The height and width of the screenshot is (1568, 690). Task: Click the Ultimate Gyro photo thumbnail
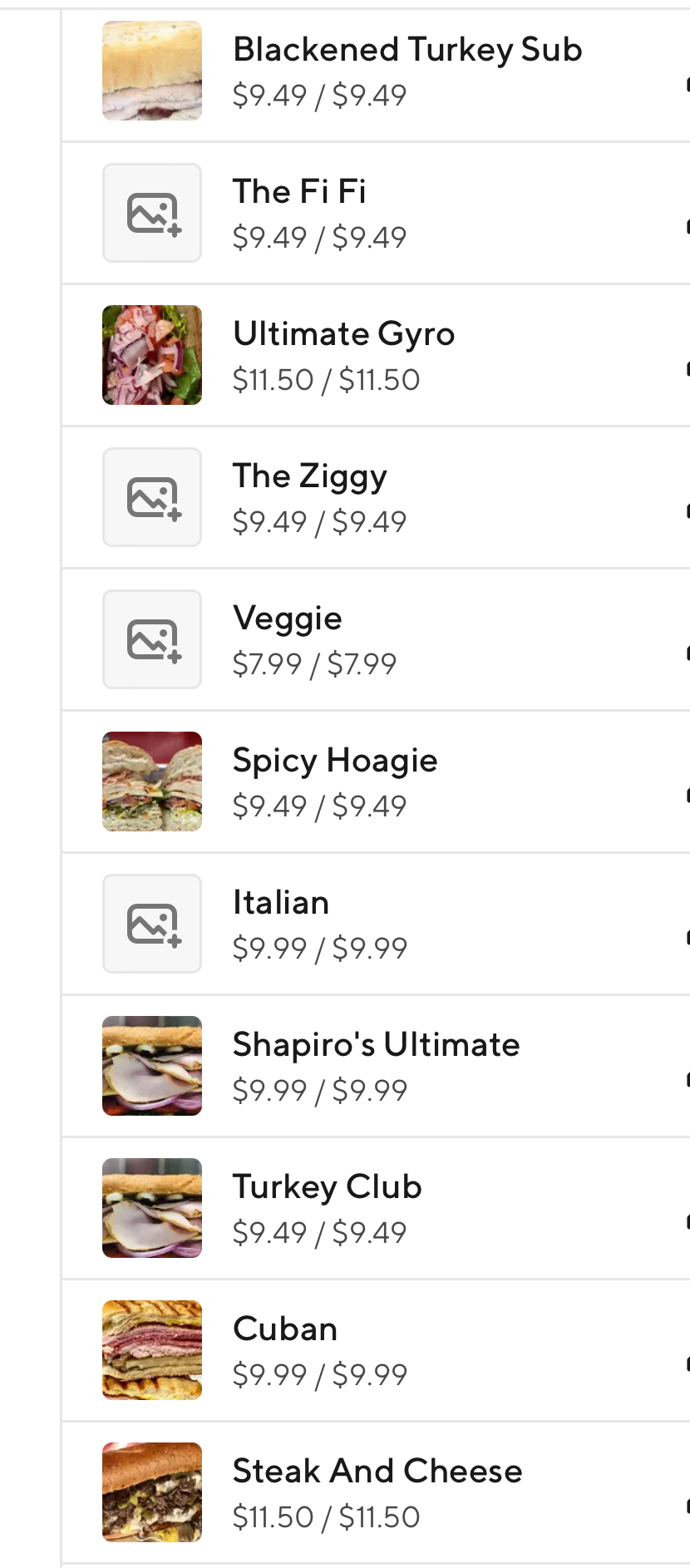pos(152,355)
